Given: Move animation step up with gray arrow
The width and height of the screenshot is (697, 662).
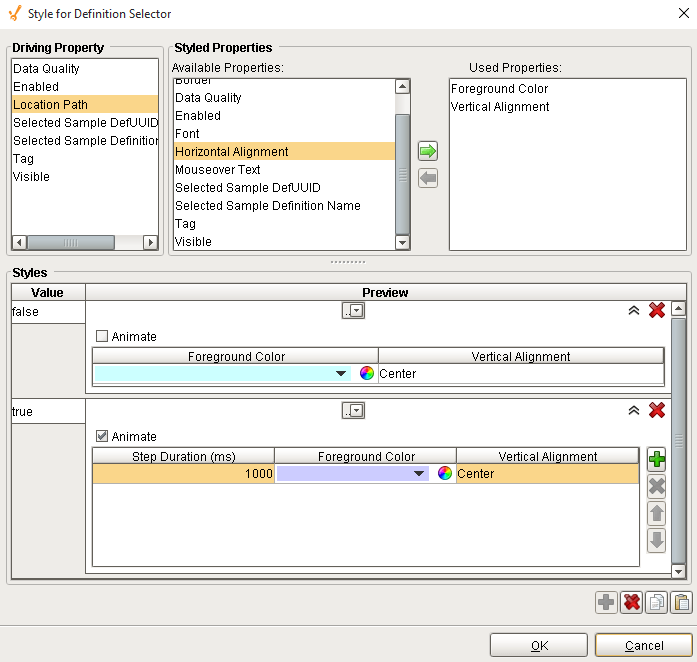Looking at the screenshot, I should pyautogui.click(x=657, y=514).
